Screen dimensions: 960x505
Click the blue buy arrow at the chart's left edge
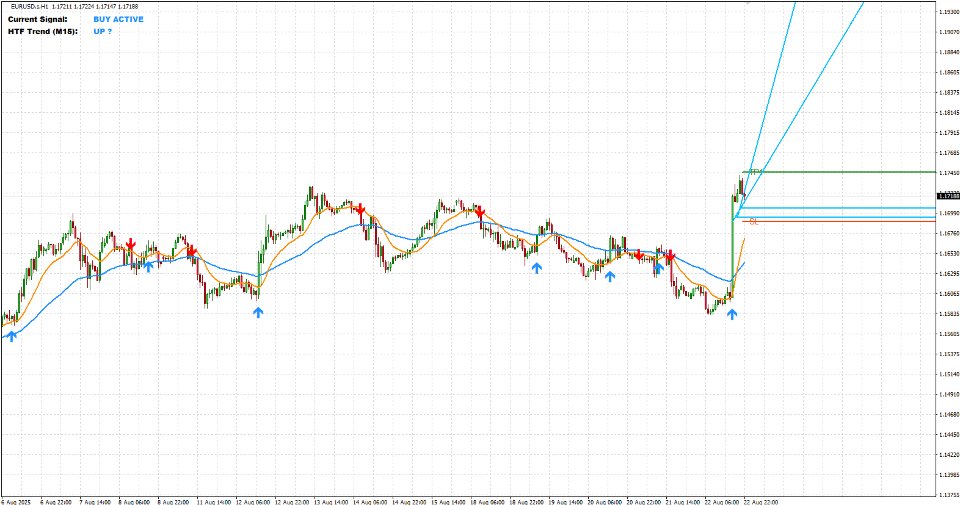(x=12, y=335)
